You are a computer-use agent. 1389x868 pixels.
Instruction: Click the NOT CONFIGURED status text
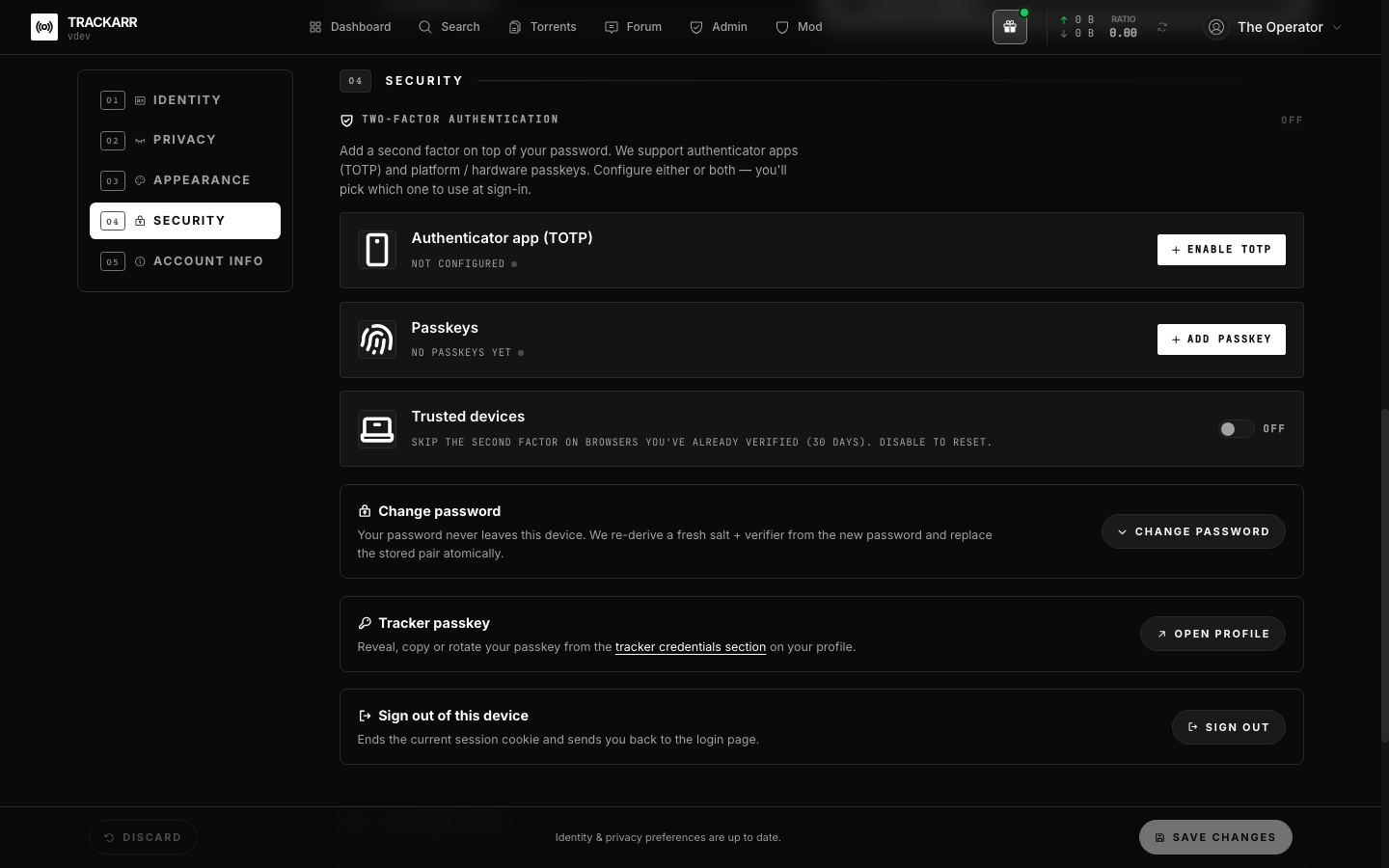[x=458, y=264]
